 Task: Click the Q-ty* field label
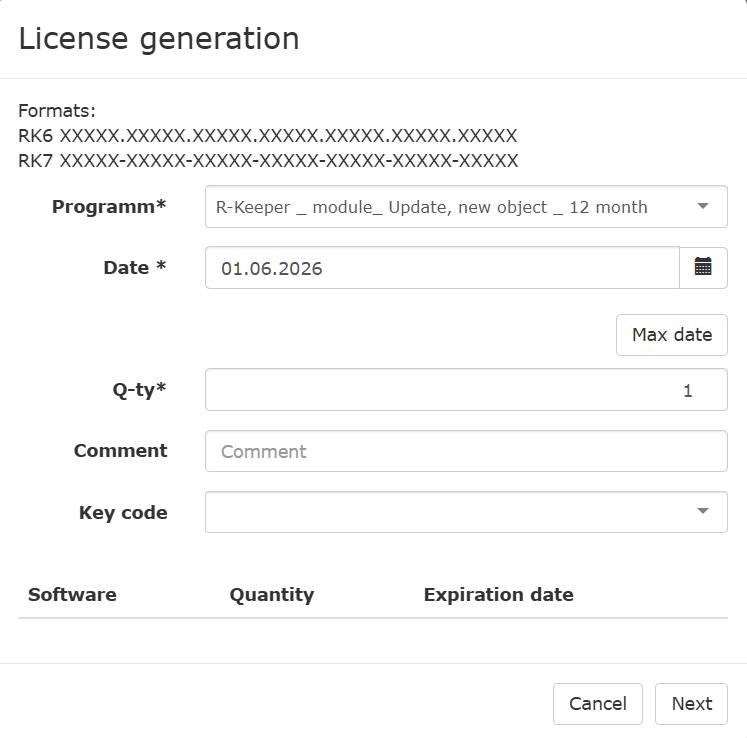(139, 390)
